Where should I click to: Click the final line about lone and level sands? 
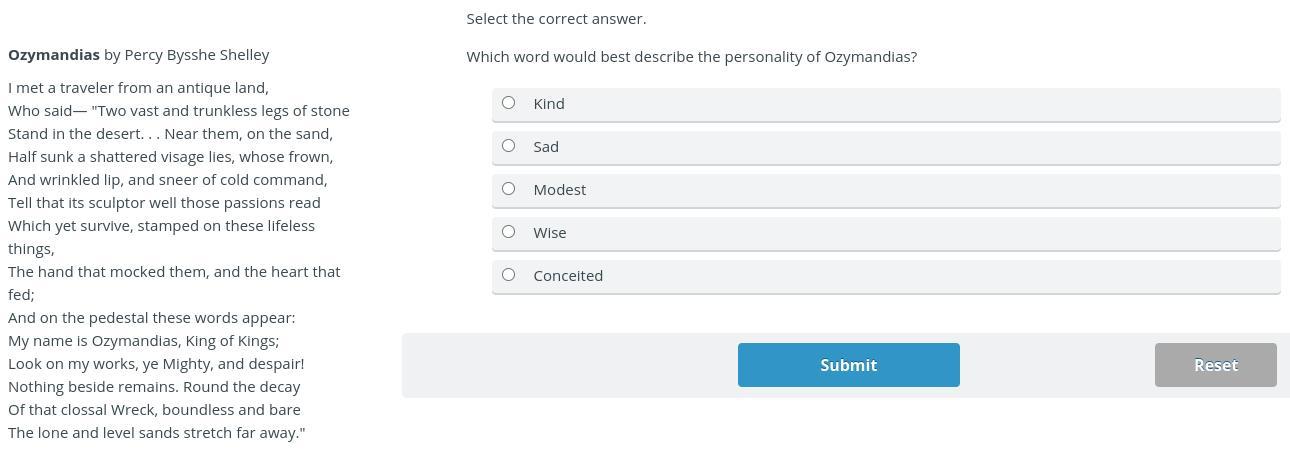156,433
